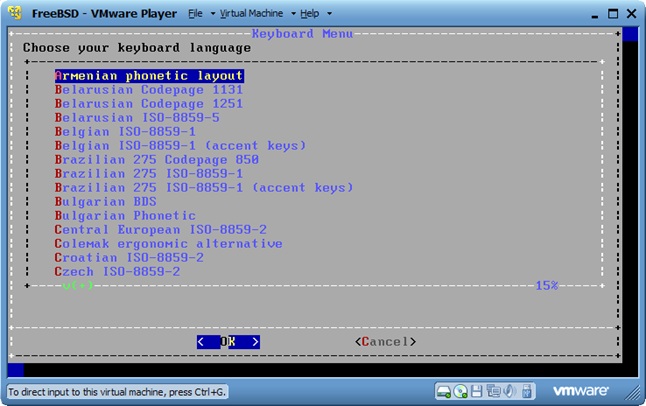Click the vmware logo in status bar
The width and height of the screenshot is (646, 406).
(583, 391)
